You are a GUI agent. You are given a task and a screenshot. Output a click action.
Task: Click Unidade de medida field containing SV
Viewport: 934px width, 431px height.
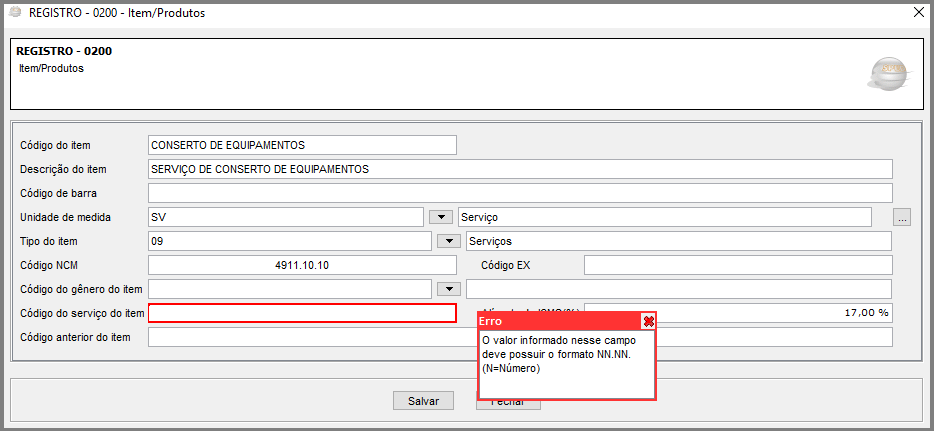click(x=285, y=217)
